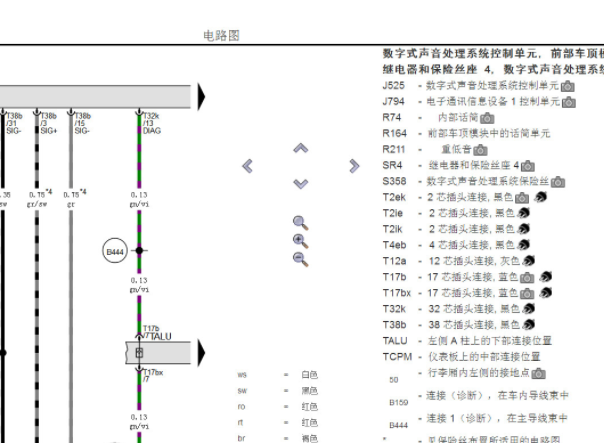Pan the diagram down with the down arrow

coord(300,184)
